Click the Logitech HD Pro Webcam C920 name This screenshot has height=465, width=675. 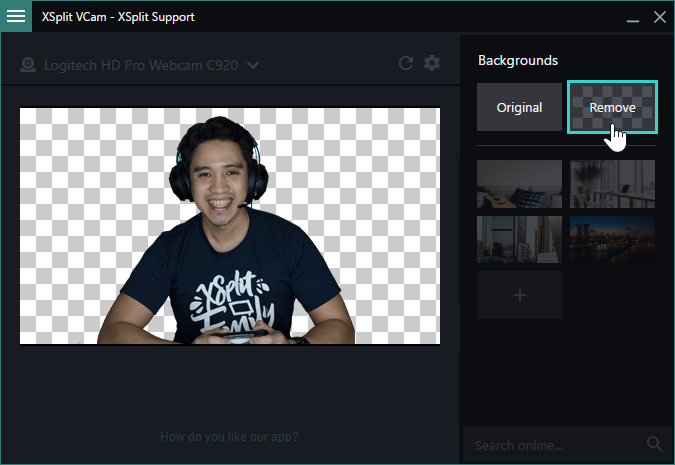click(140, 66)
